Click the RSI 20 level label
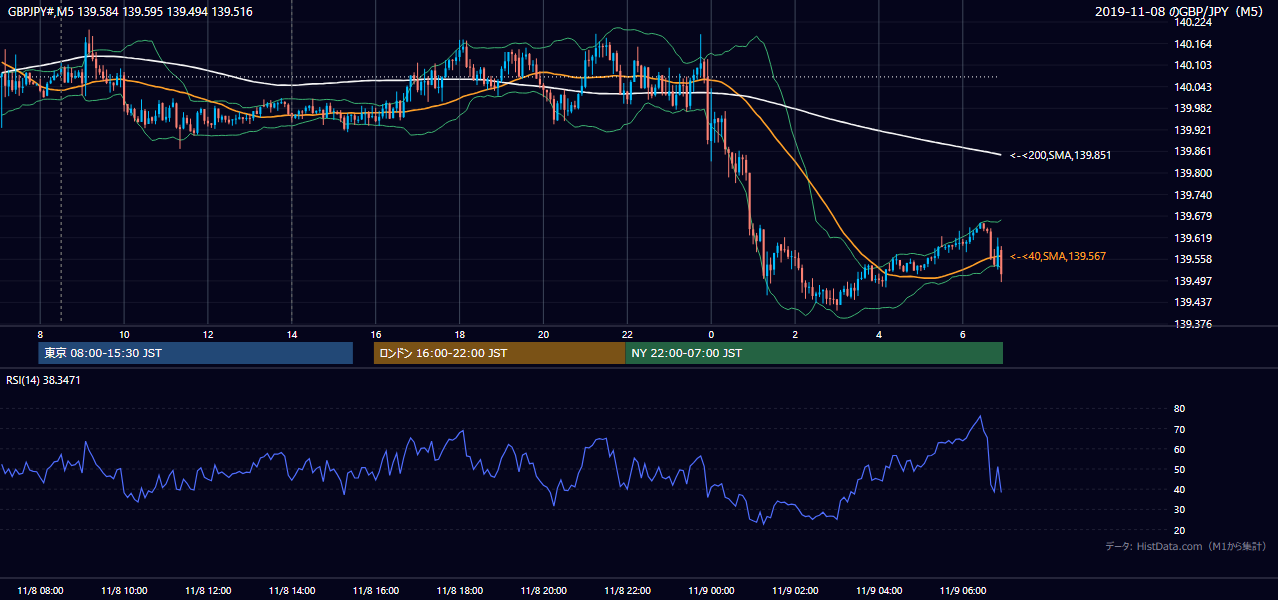This screenshot has height=600, width=1278. pyautogui.click(x=1179, y=531)
